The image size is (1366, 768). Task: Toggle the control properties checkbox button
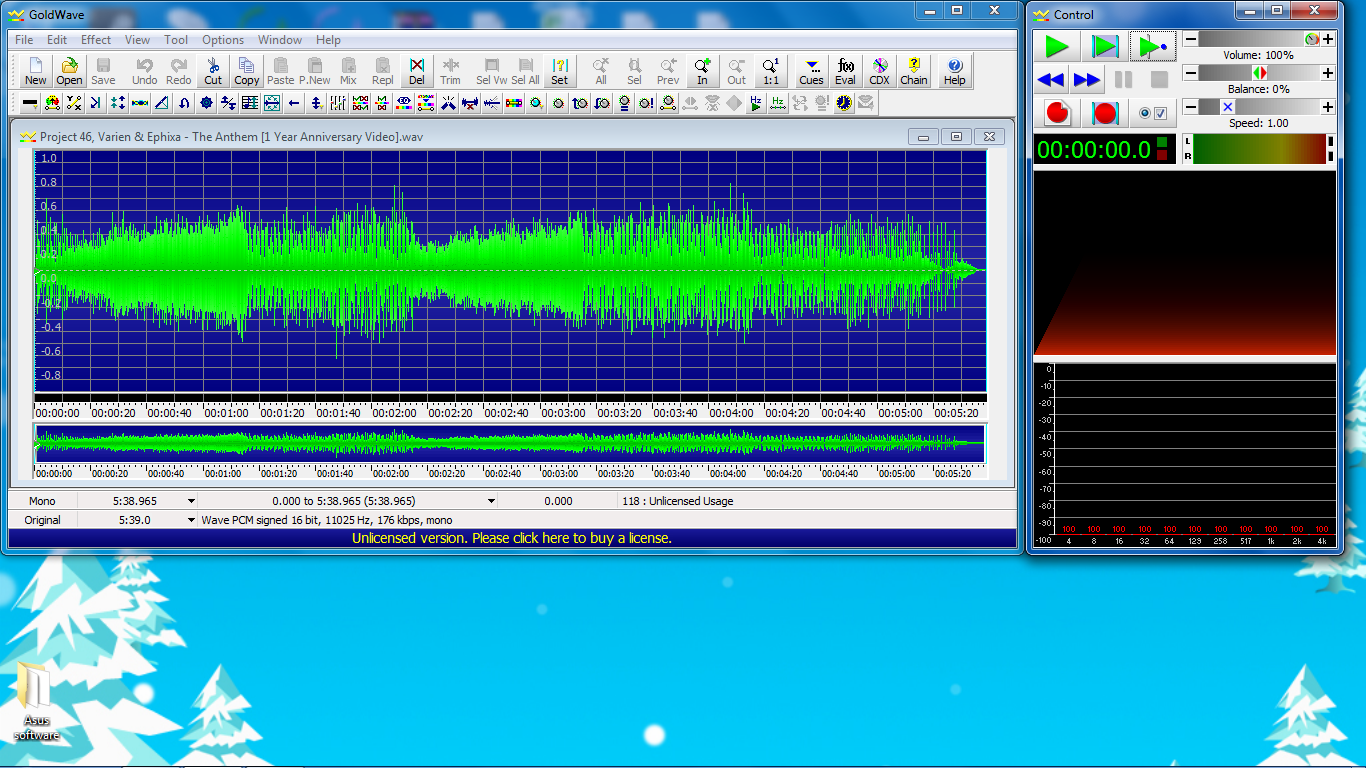[x=1153, y=113]
